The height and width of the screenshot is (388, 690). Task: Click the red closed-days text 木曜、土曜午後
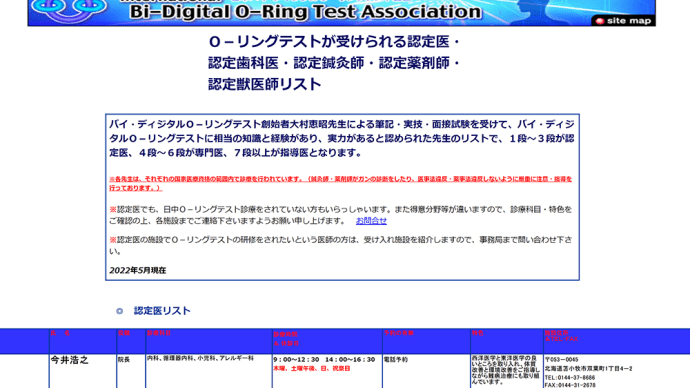(x=312, y=369)
